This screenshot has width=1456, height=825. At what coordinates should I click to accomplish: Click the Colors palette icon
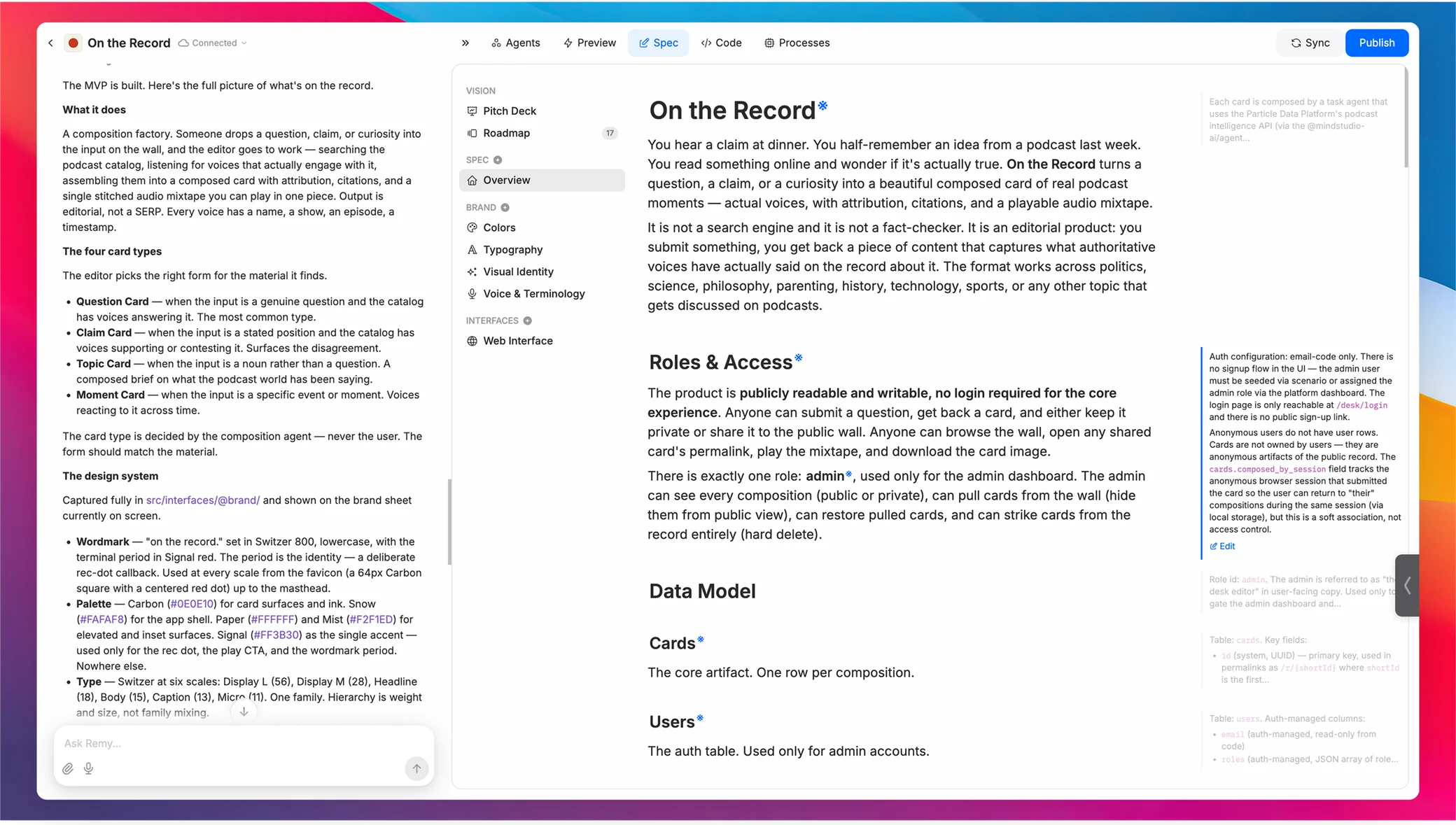pyautogui.click(x=472, y=227)
